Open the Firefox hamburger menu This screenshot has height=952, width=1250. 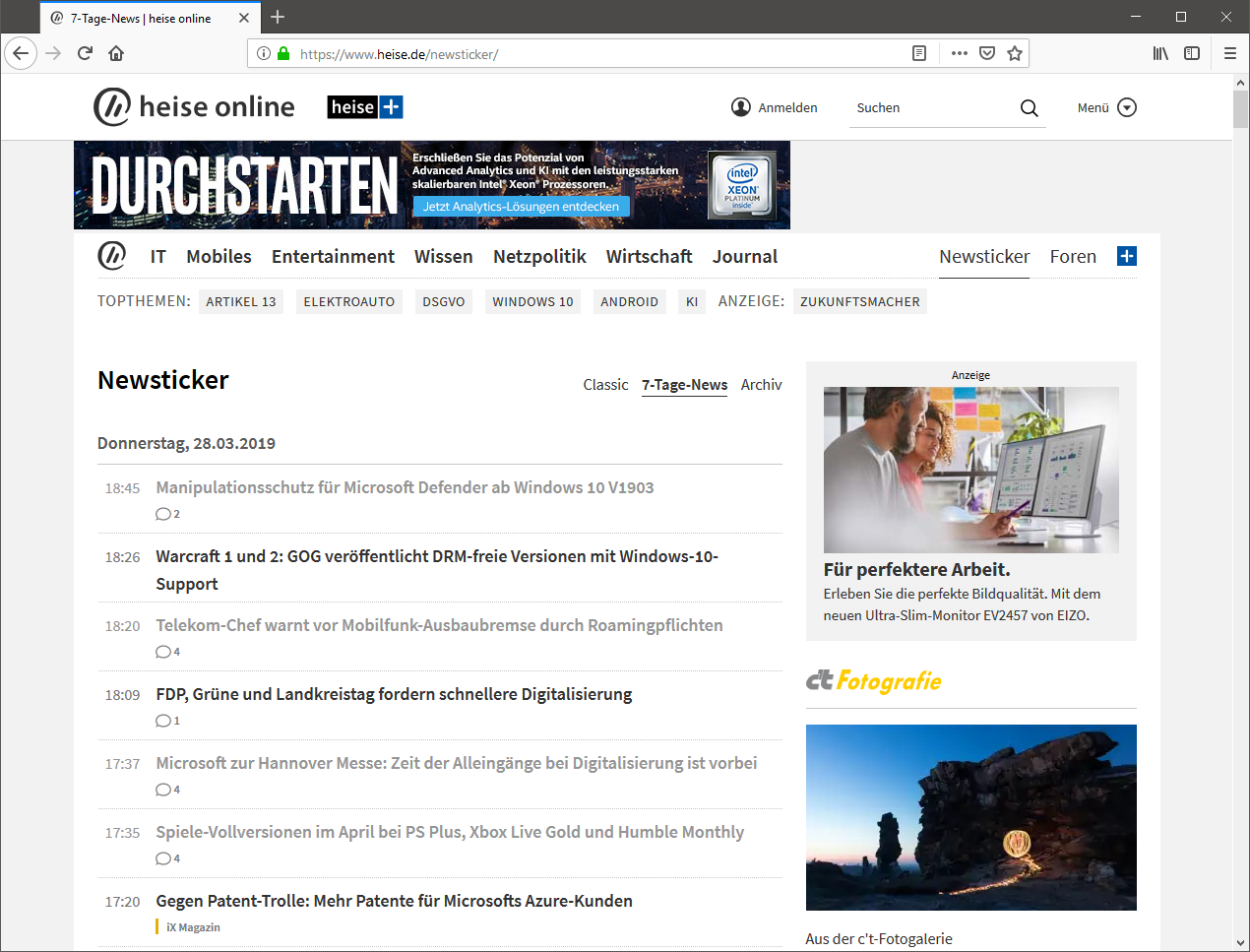pos(1230,53)
